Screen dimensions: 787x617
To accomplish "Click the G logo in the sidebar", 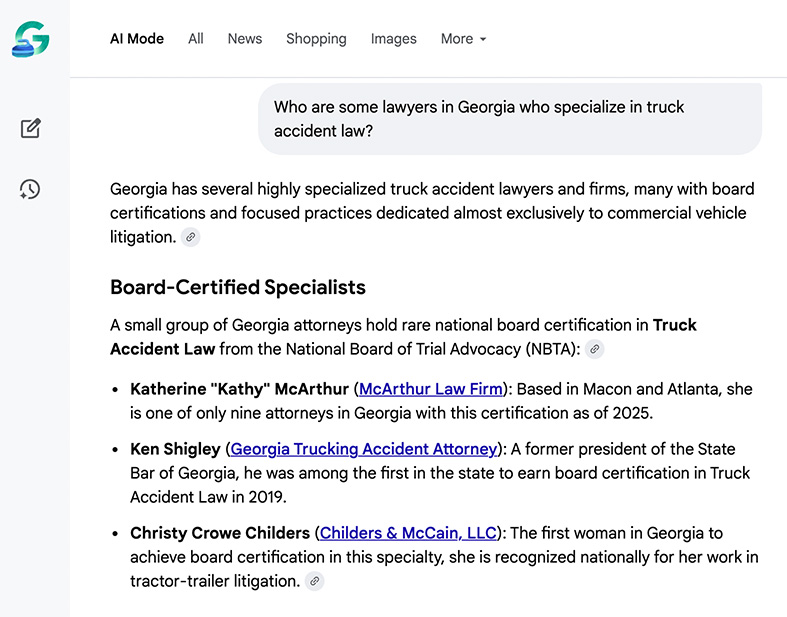I will (31, 39).
